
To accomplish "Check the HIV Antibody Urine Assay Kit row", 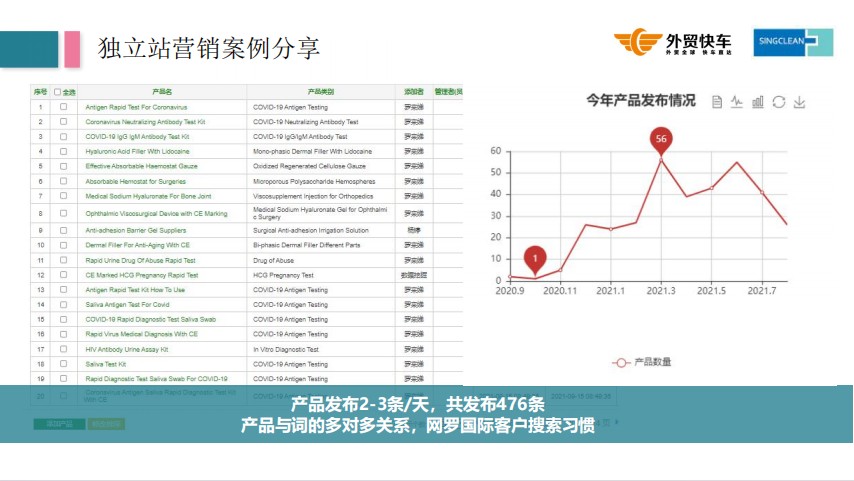I will point(64,349).
